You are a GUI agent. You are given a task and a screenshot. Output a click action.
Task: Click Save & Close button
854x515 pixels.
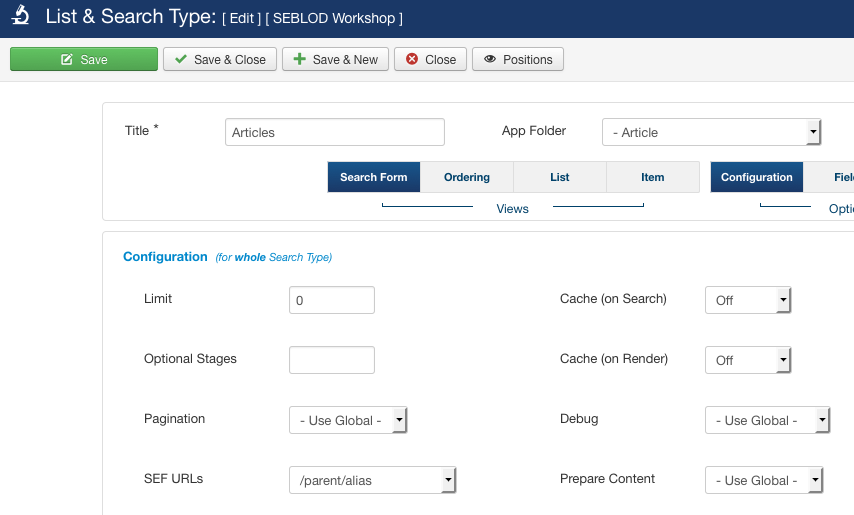(220, 59)
